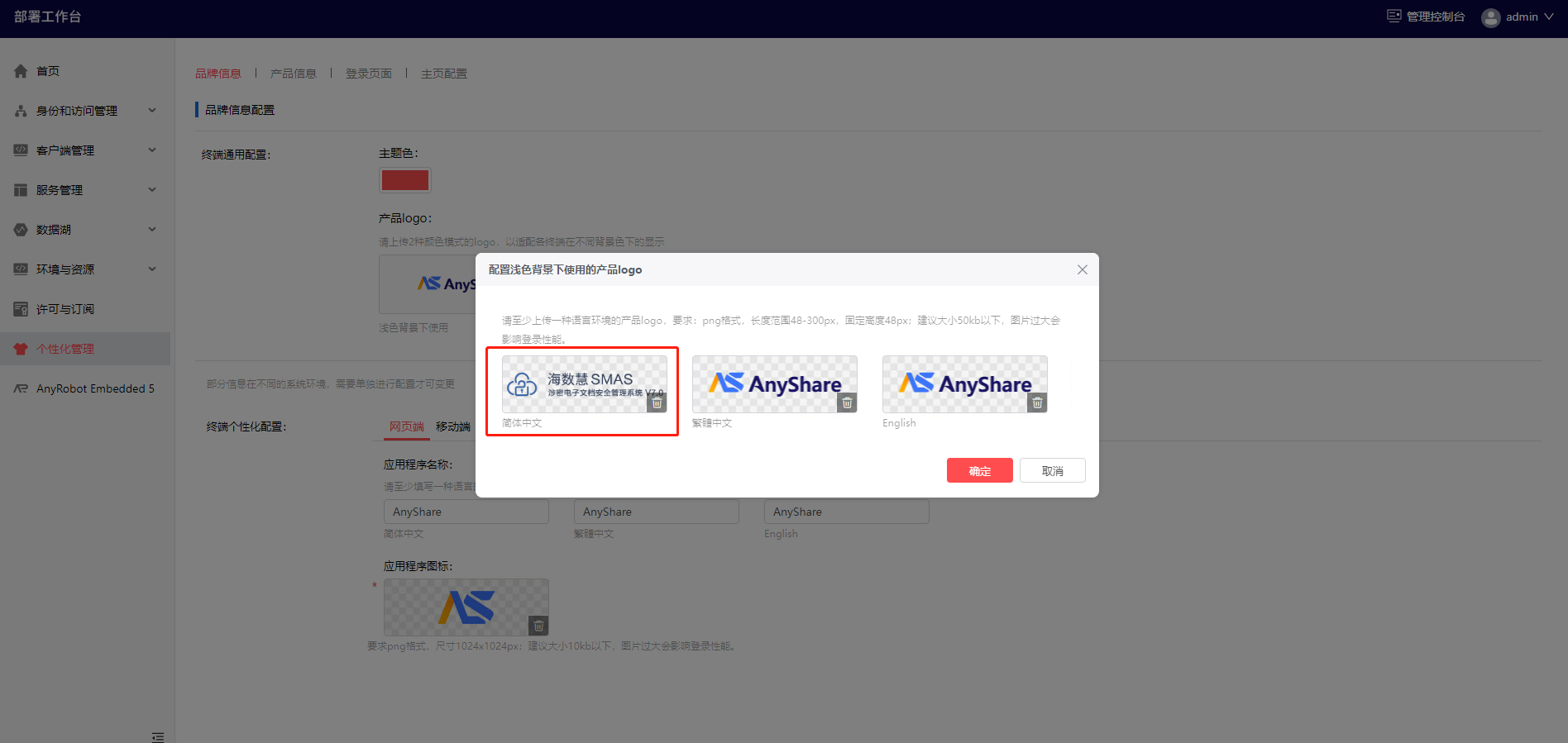Delete the English logo via trash icon
The height and width of the screenshot is (743, 1568).
click(x=1037, y=402)
